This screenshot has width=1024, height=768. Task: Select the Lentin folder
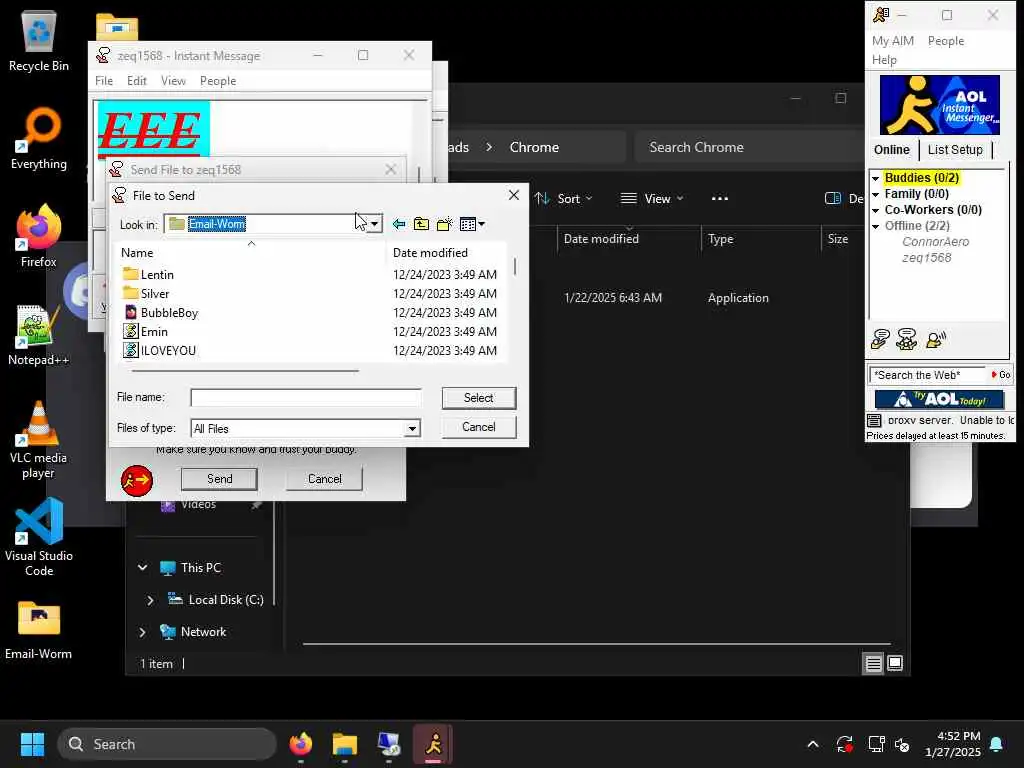[x=149, y=274]
